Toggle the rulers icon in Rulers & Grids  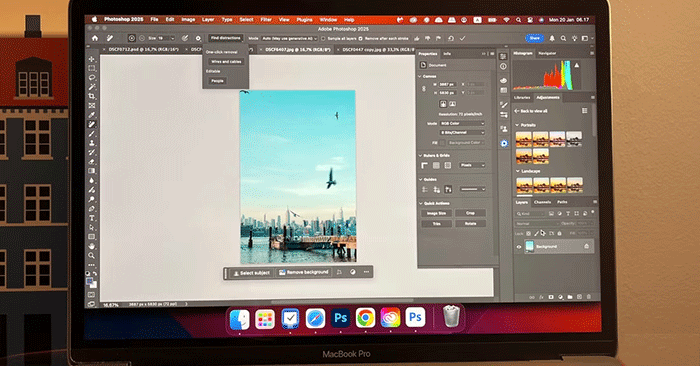click(425, 165)
